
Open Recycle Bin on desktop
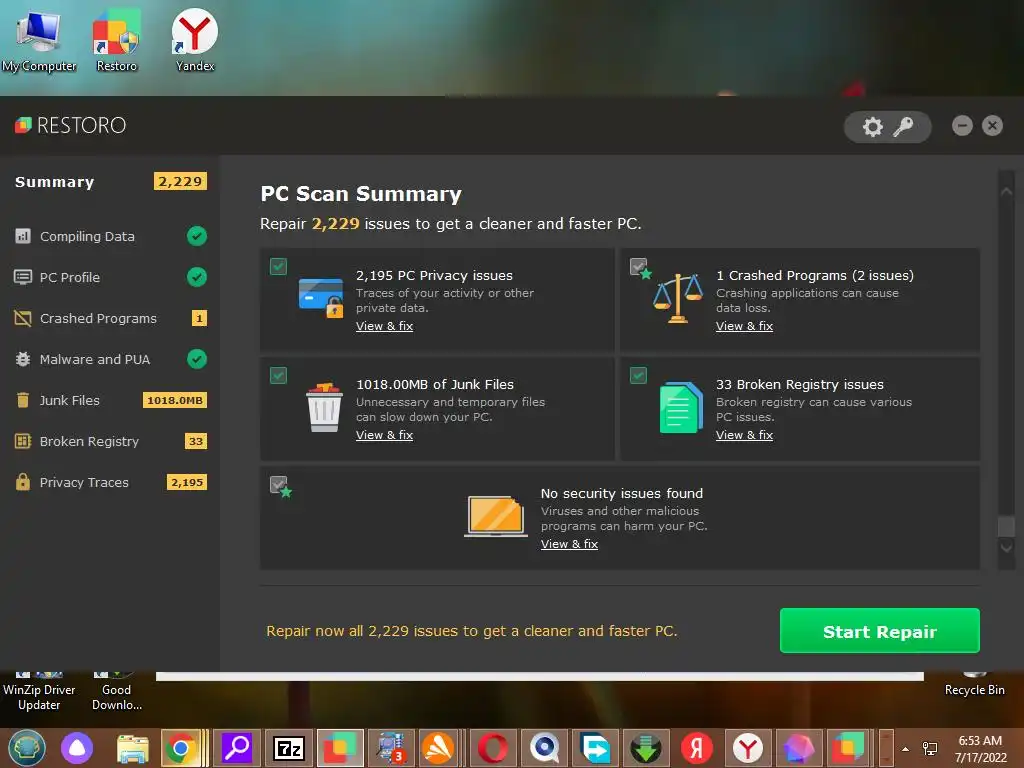[974, 684]
